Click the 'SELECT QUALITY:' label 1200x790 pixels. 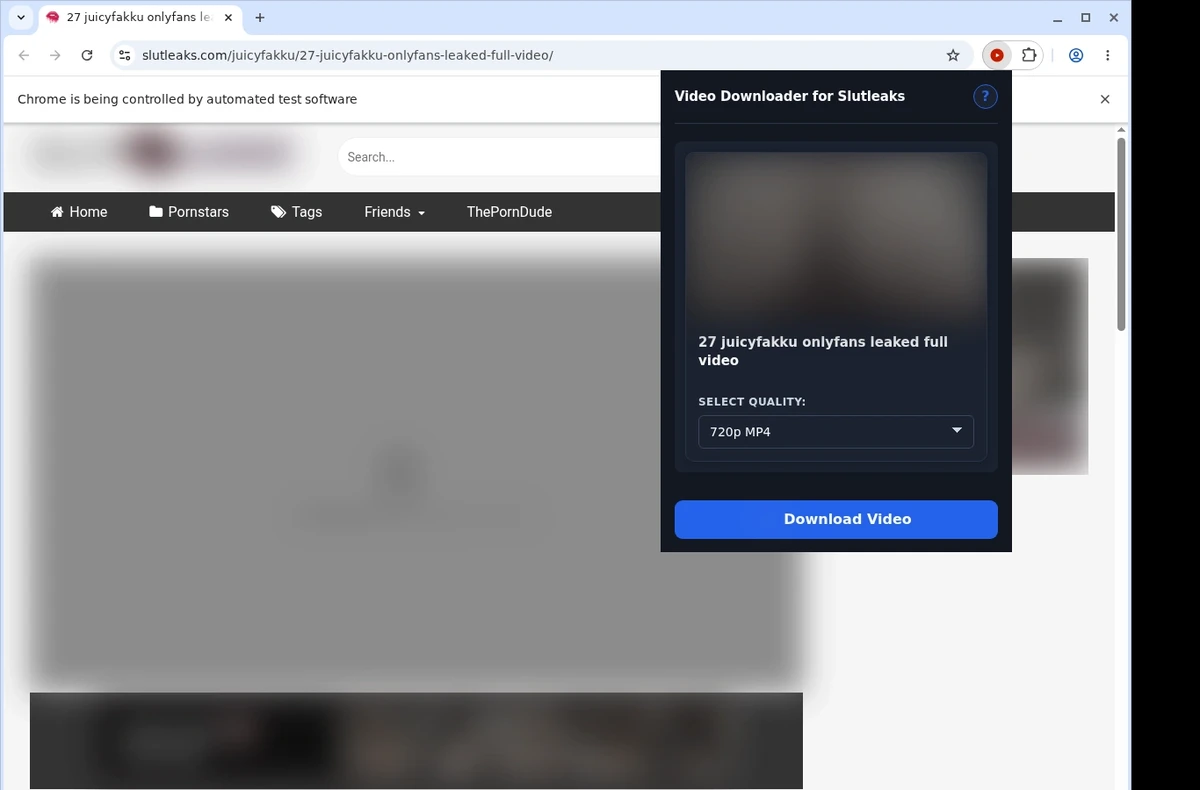[x=752, y=402]
